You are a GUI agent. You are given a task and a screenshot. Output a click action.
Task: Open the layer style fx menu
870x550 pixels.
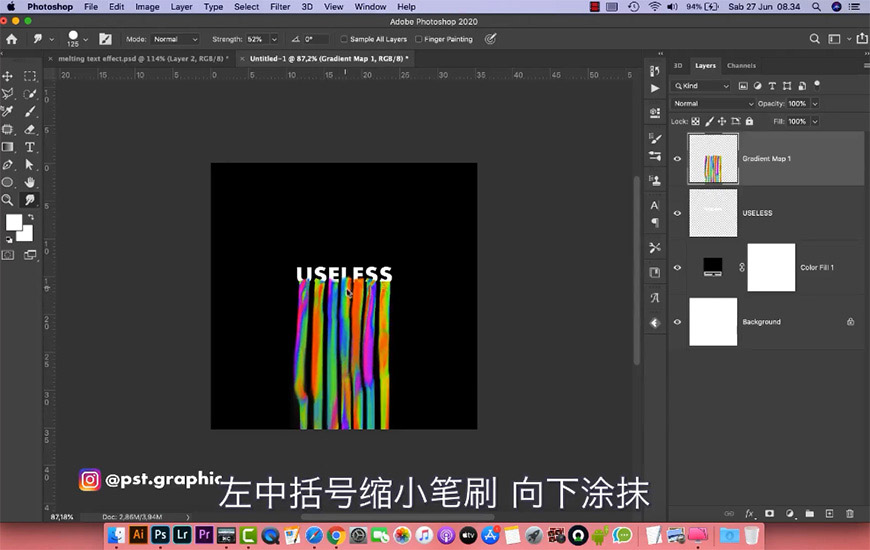pyautogui.click(x=750, y=513)
